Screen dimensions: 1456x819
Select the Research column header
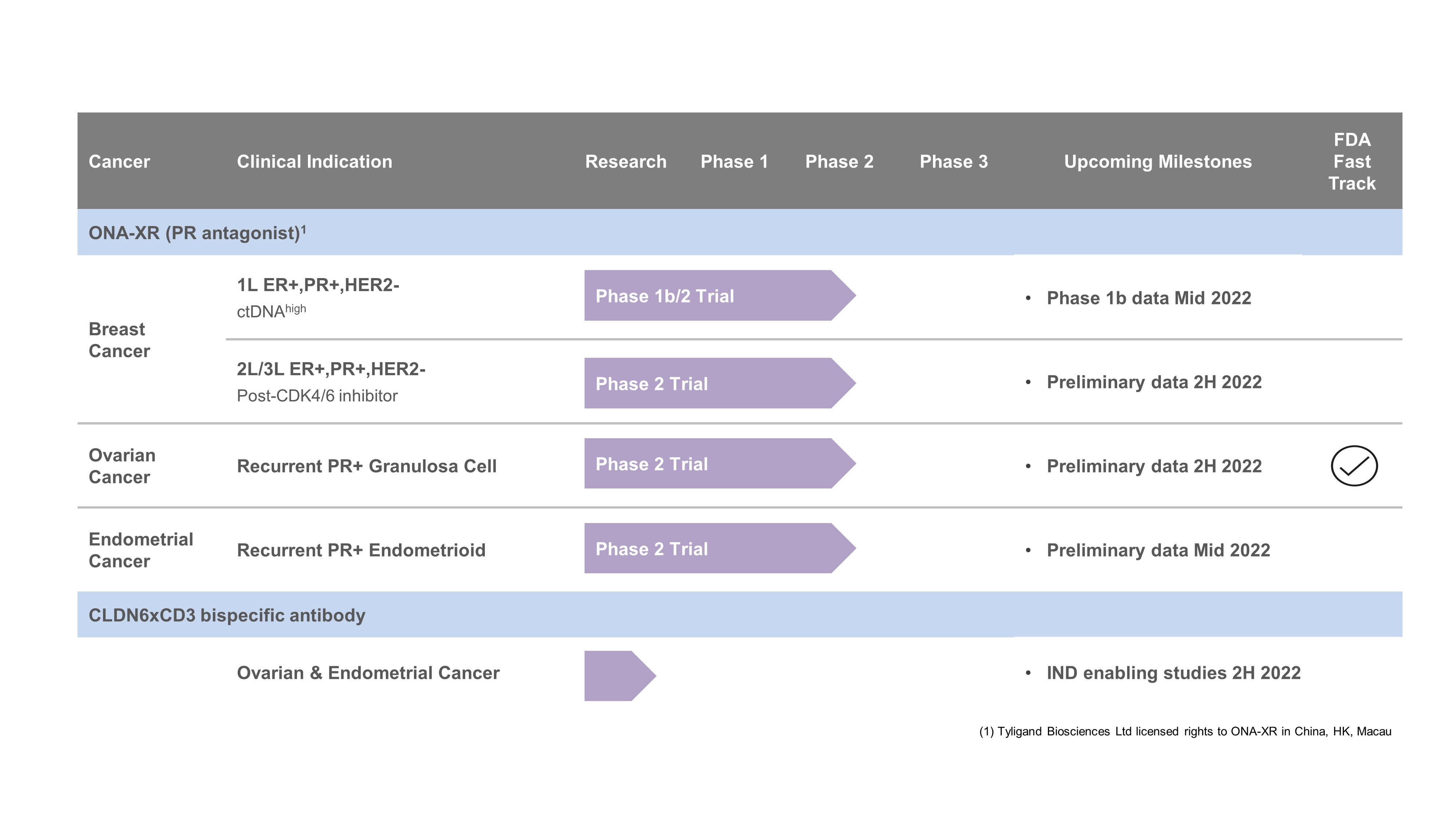625,162
